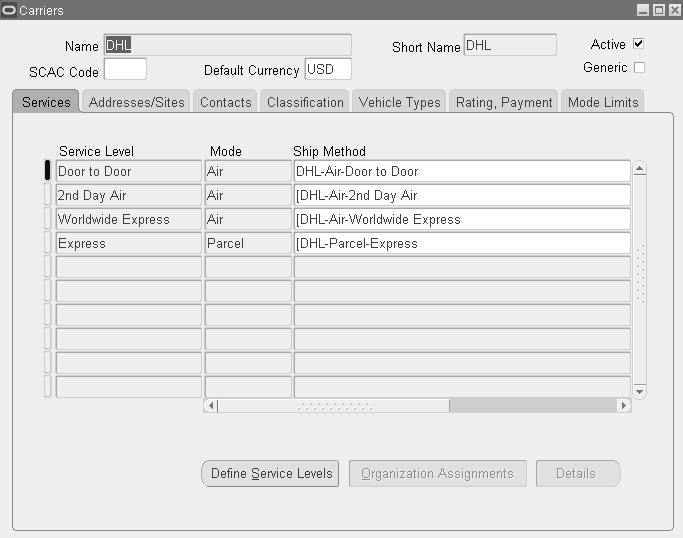
Task: Enable the Generic checkbox
Action: [x=639, y=68]
